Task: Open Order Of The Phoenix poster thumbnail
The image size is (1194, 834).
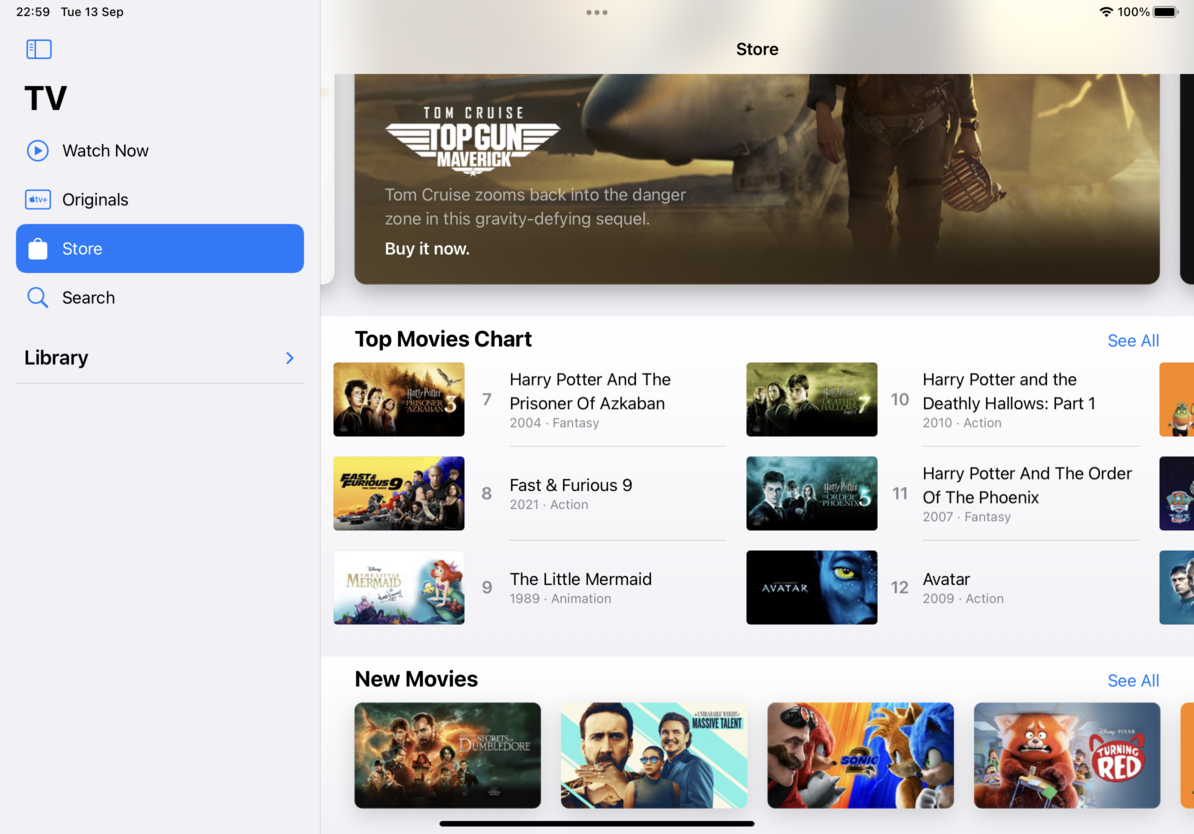Action: point(812,494)
